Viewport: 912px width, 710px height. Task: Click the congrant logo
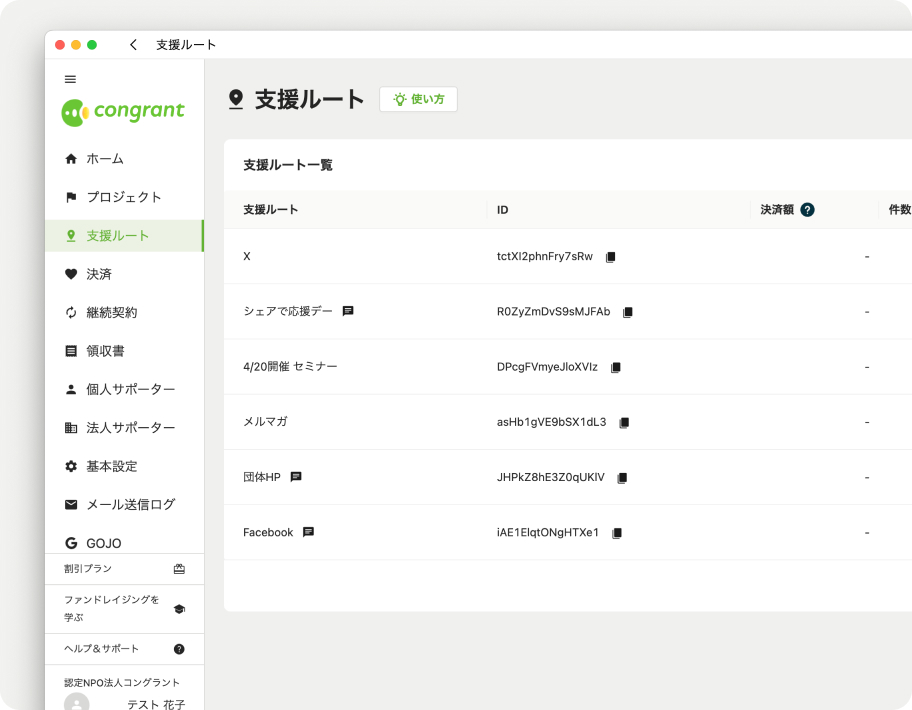(123, 112)
